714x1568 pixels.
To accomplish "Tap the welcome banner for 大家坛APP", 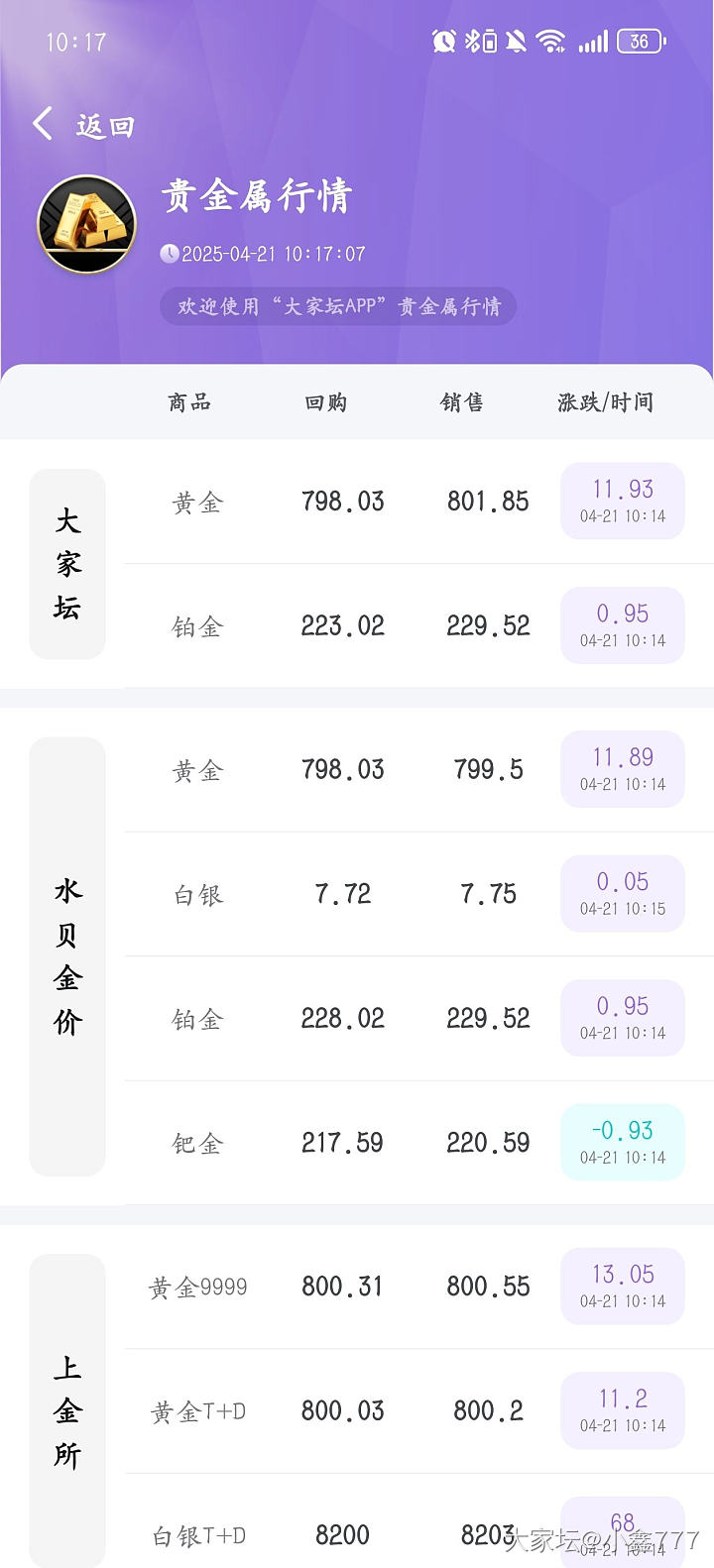I will (x=338, y=306).
